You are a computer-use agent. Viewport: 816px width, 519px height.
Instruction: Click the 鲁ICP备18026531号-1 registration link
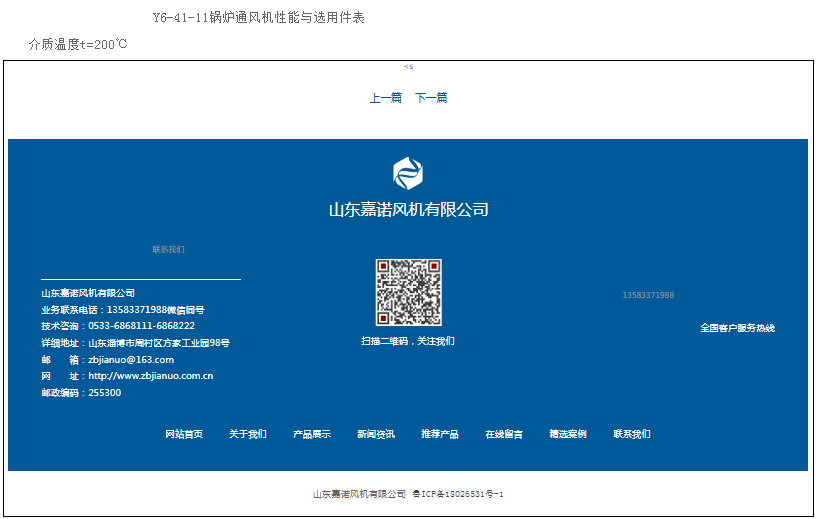point(458,494)
